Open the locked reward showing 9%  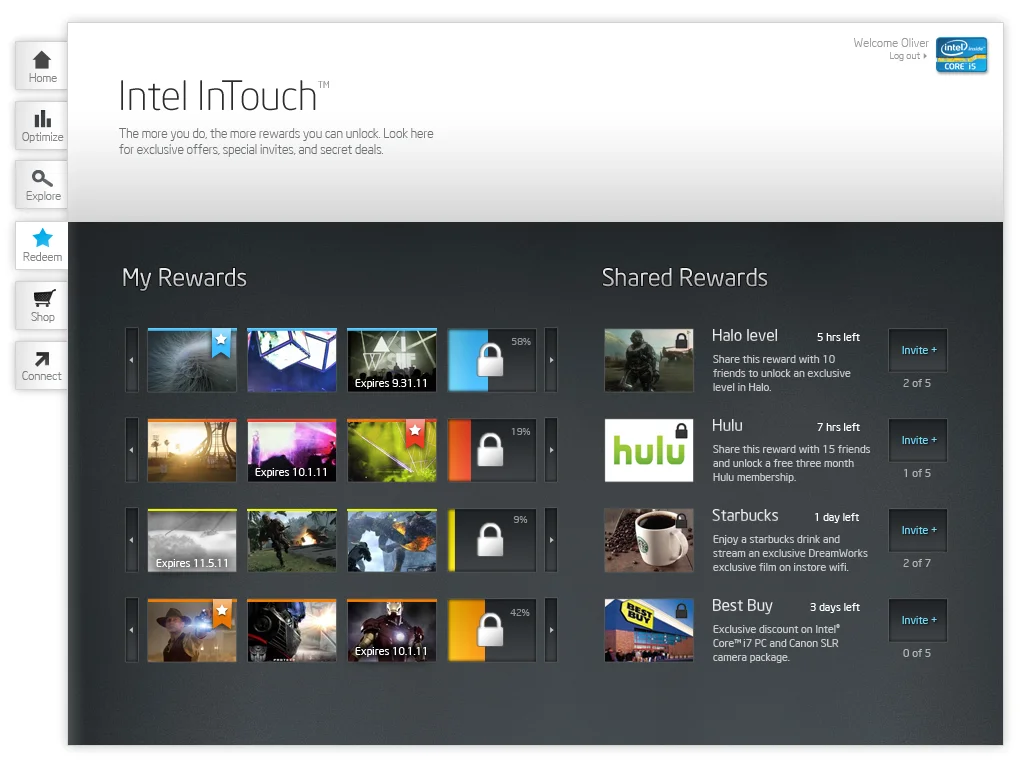click(492, 540)
